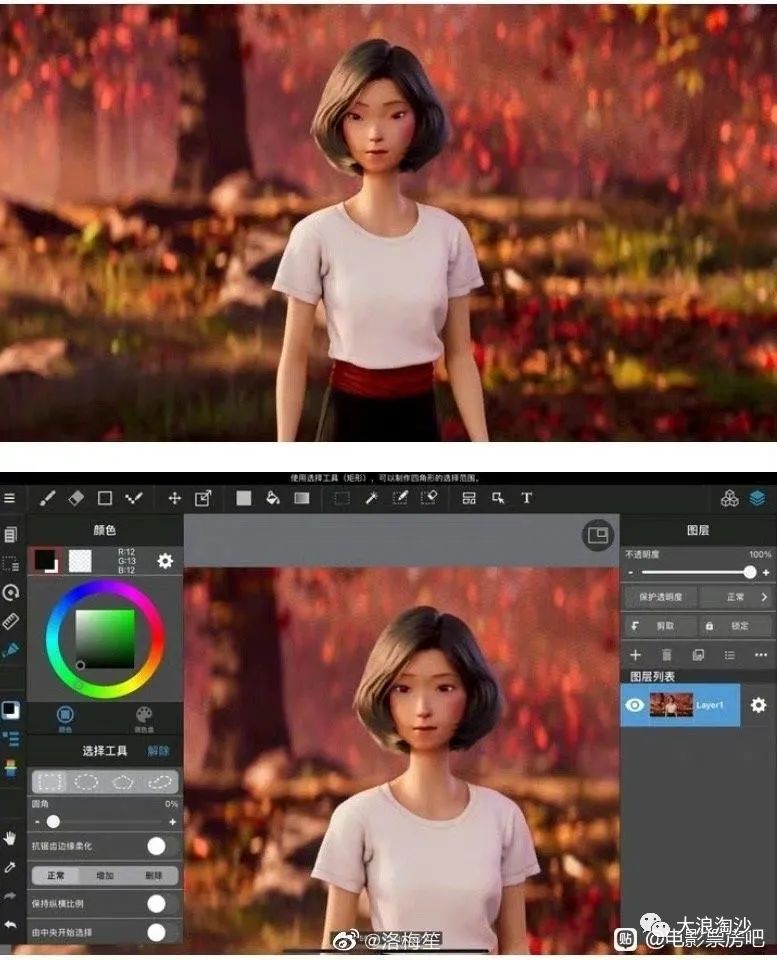Select the Operation cursor tool
The image size is (777, 960).
498,498
